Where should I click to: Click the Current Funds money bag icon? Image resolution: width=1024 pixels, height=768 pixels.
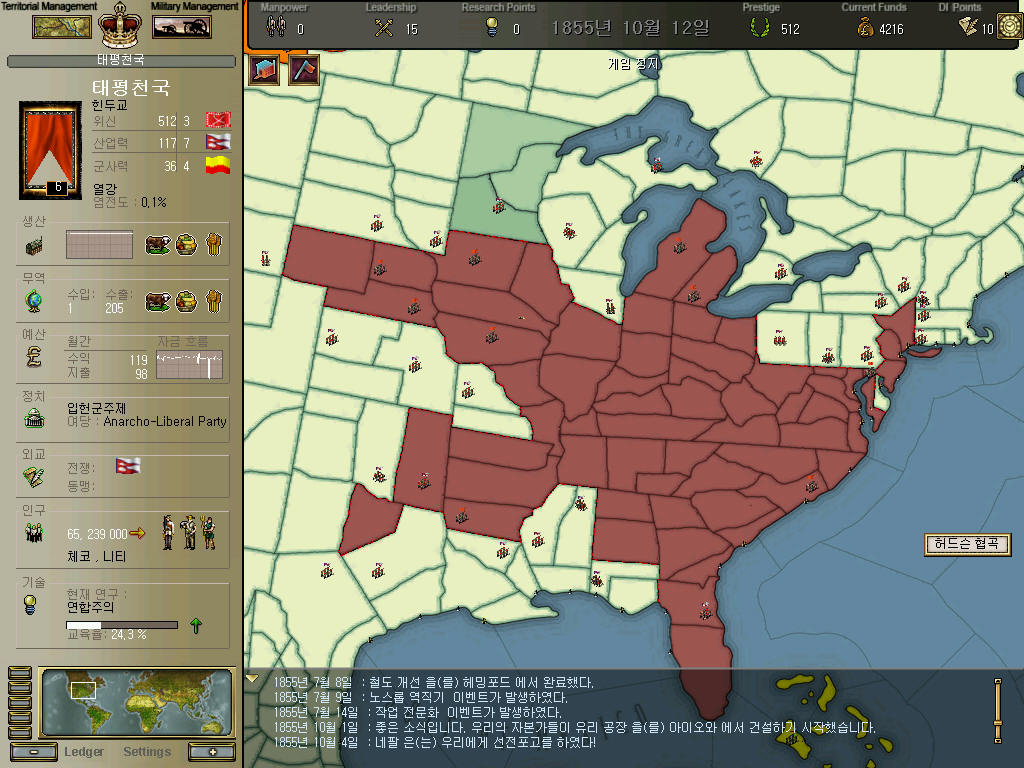(x=865, y=27)
